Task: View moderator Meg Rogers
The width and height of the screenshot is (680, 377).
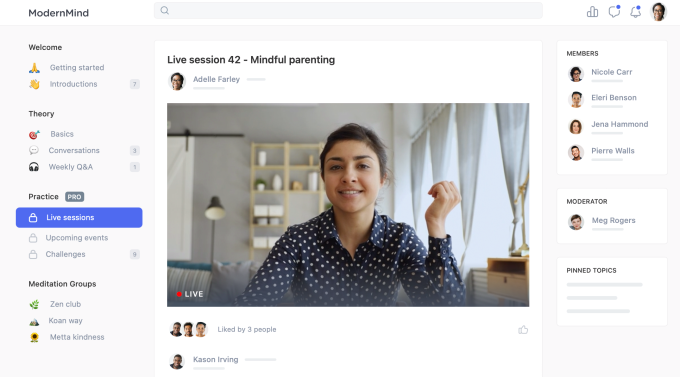Action: click(614, 220)
